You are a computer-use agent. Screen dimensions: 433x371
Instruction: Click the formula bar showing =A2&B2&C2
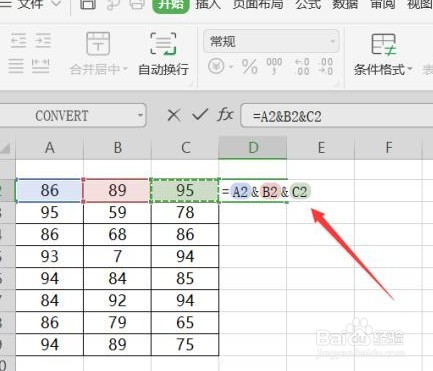coord(337,116)
